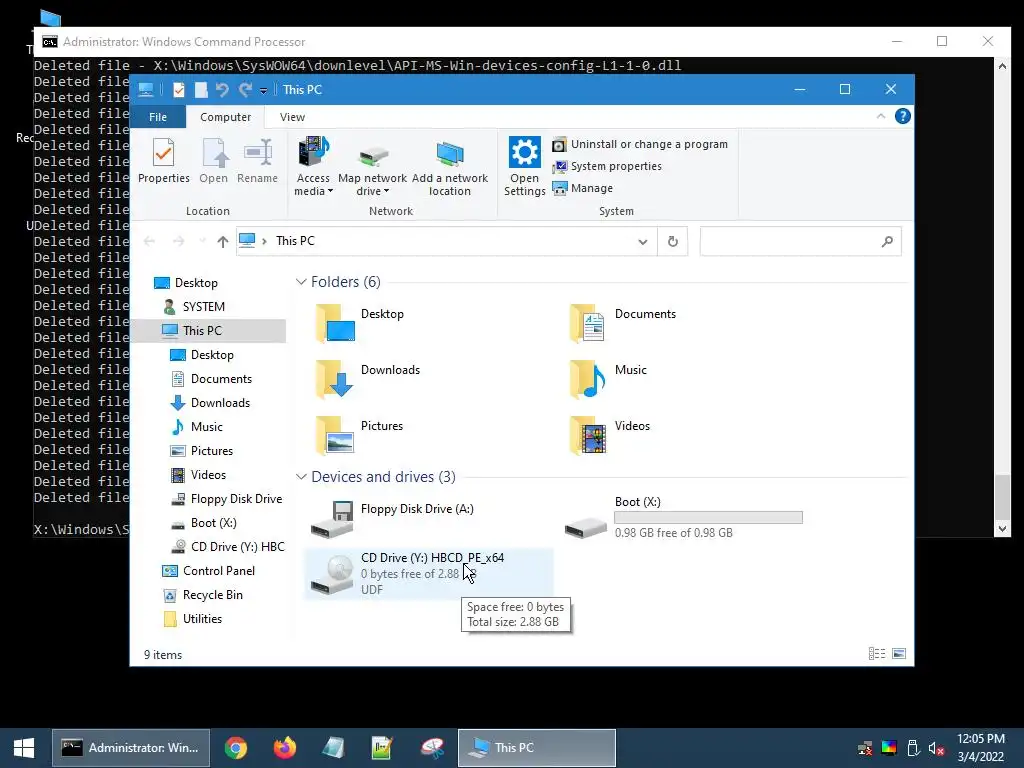Collapse the Devices and drives (3) group

(x=301, y=477)
